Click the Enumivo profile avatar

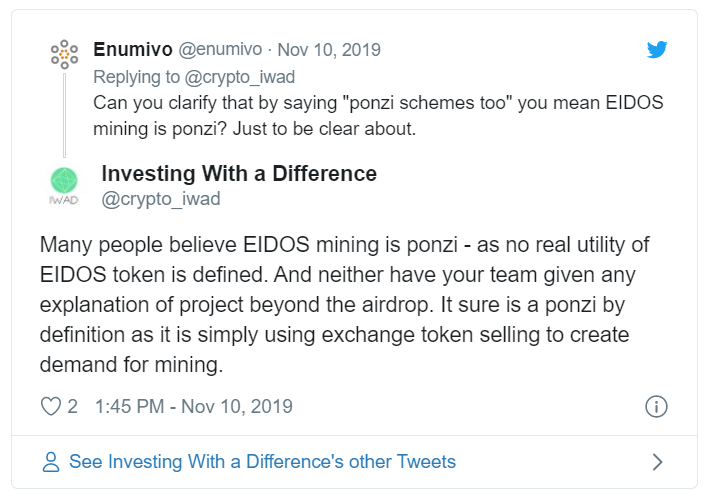tap(64, 54)
